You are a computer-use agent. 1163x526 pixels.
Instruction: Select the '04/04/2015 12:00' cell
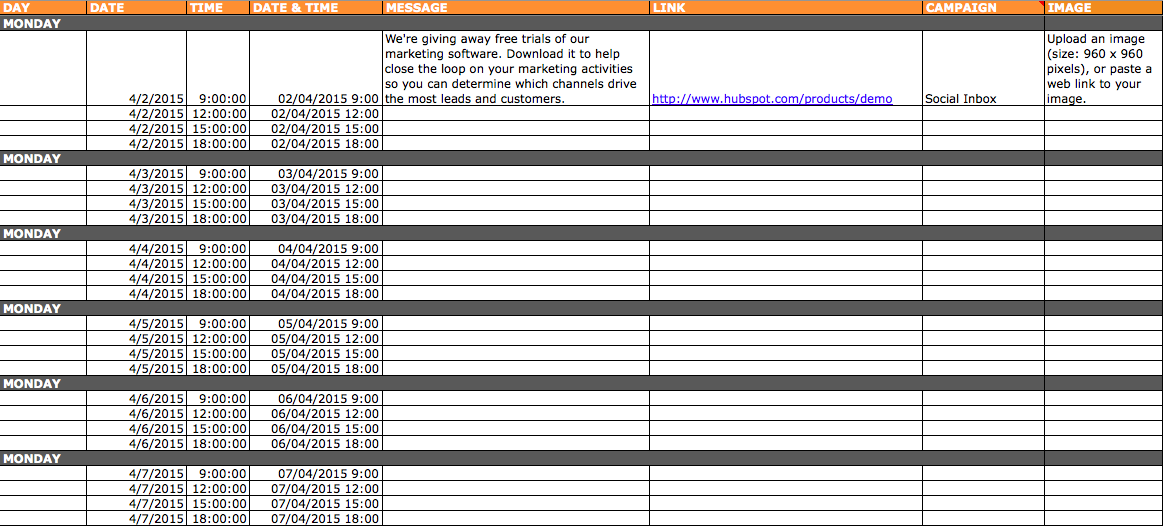(x=316, y=263)
